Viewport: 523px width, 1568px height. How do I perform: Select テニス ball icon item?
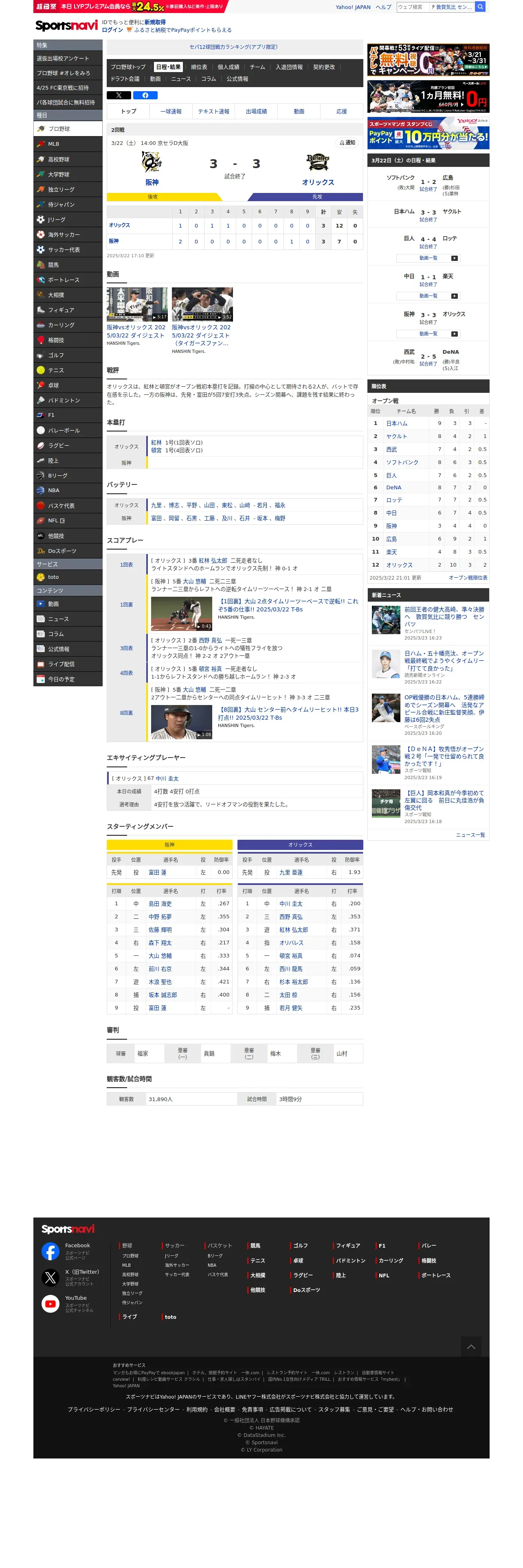click(x=68, y=370)
